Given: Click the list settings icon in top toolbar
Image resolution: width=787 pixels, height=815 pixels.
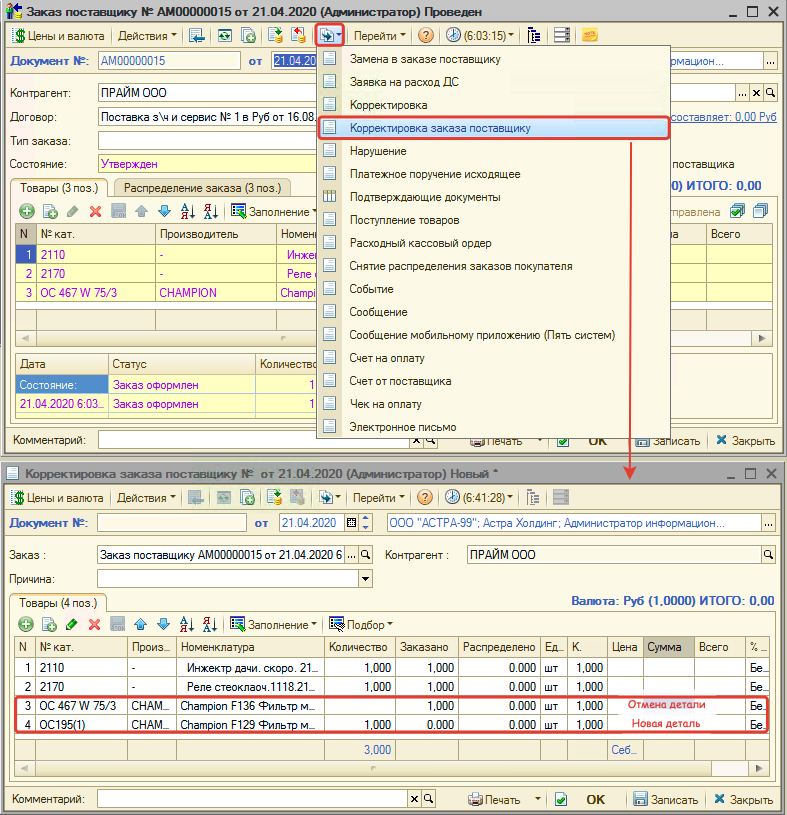Looking at the screenshot, I should click(561, 35).
